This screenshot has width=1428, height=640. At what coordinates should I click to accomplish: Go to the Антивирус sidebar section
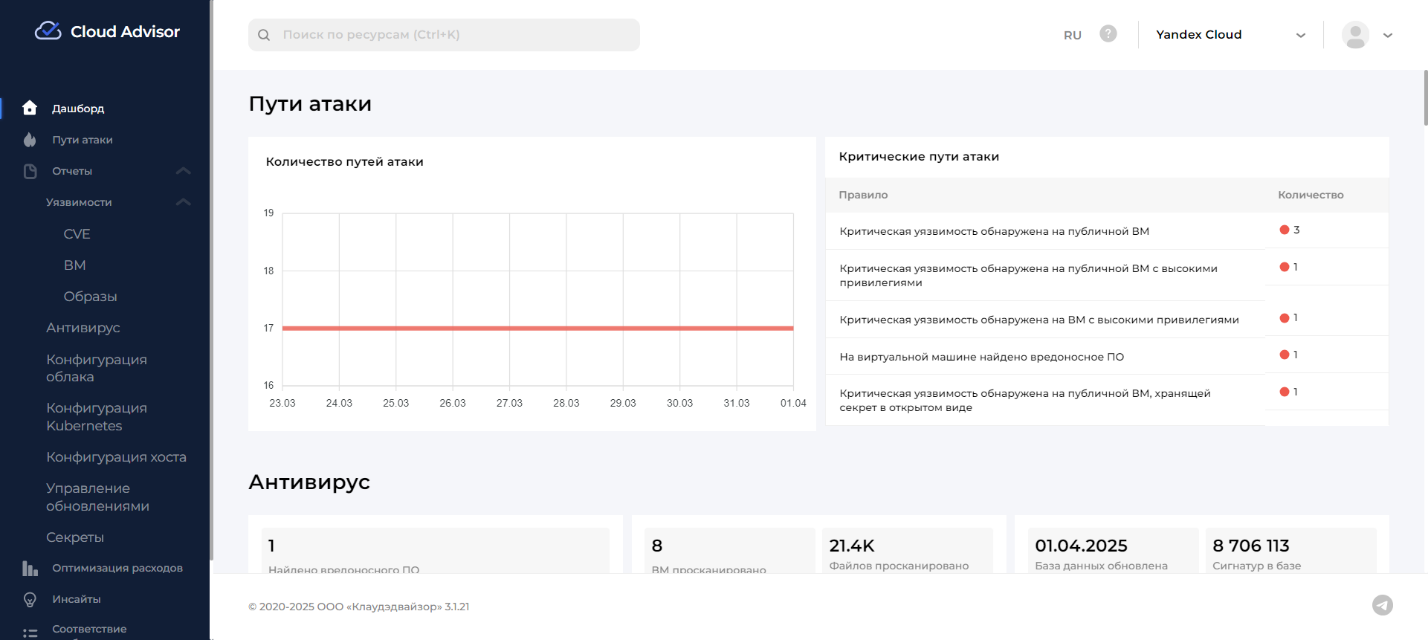point(83,328)
